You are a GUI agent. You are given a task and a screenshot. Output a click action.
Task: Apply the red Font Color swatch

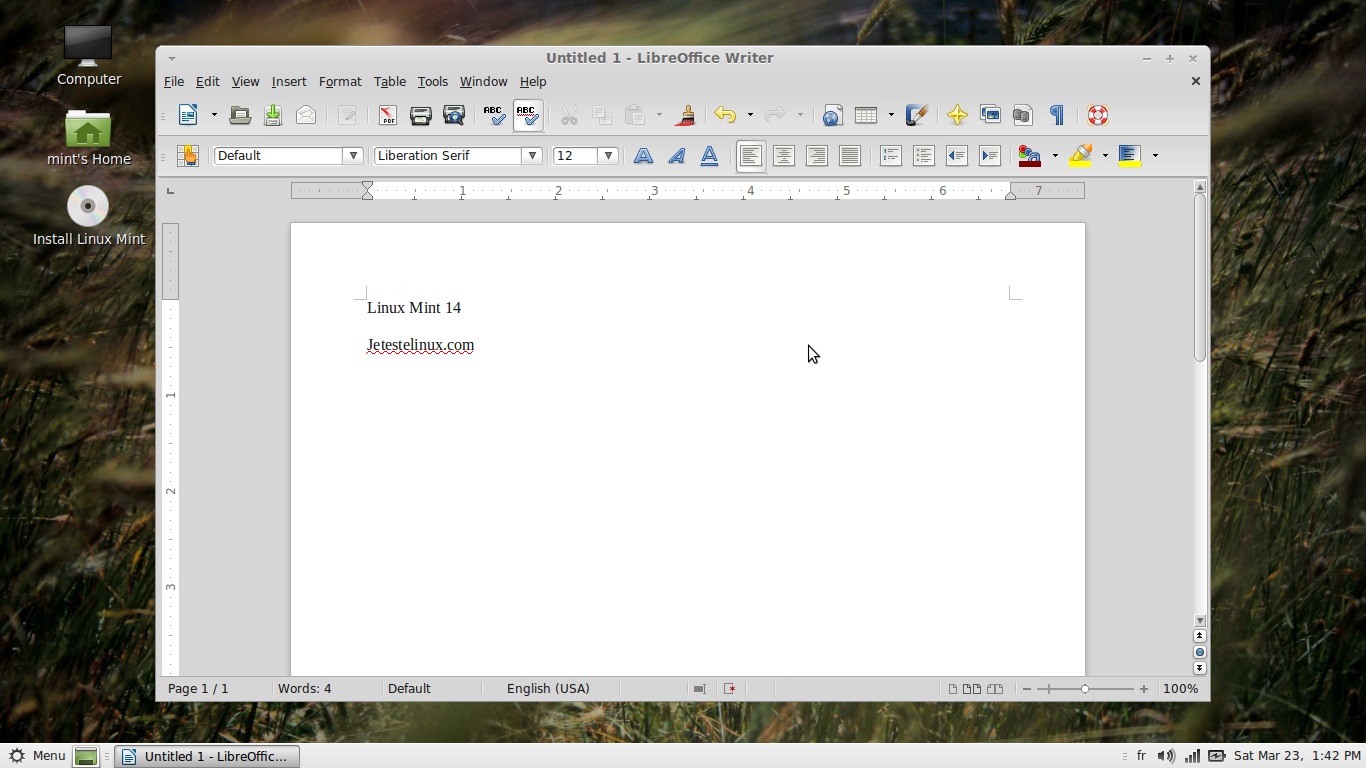point(1030,155)
